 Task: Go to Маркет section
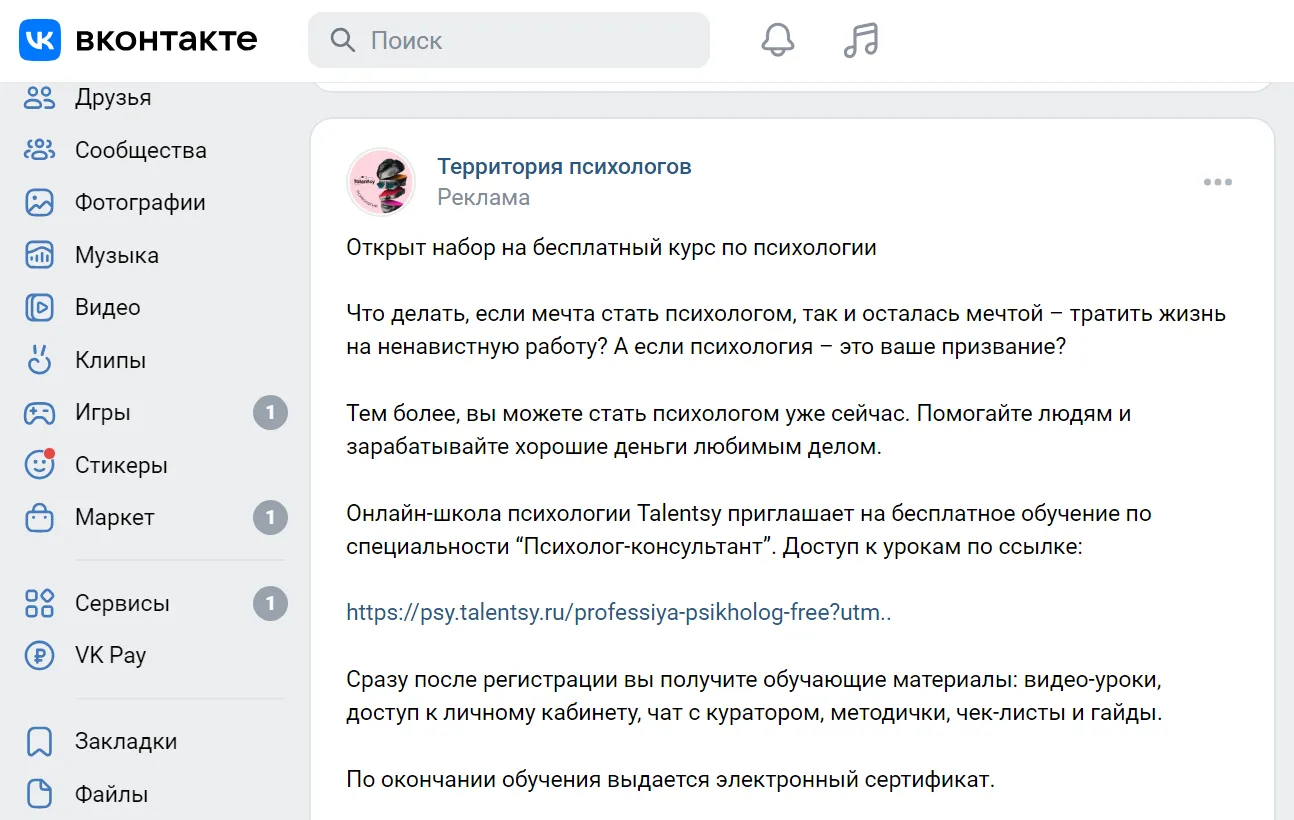pos(114,518)
